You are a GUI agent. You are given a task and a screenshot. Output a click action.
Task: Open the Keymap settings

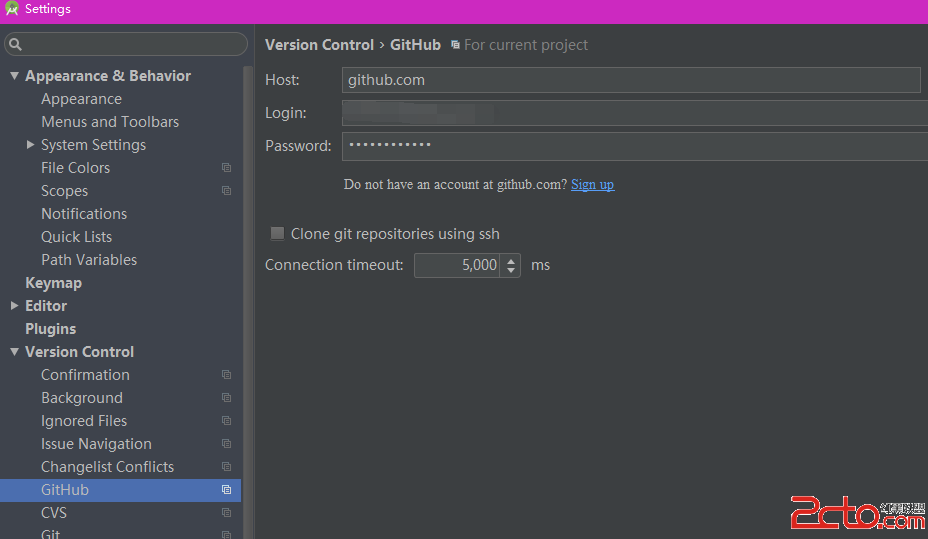pyautogui.click(x=53, y=283)
